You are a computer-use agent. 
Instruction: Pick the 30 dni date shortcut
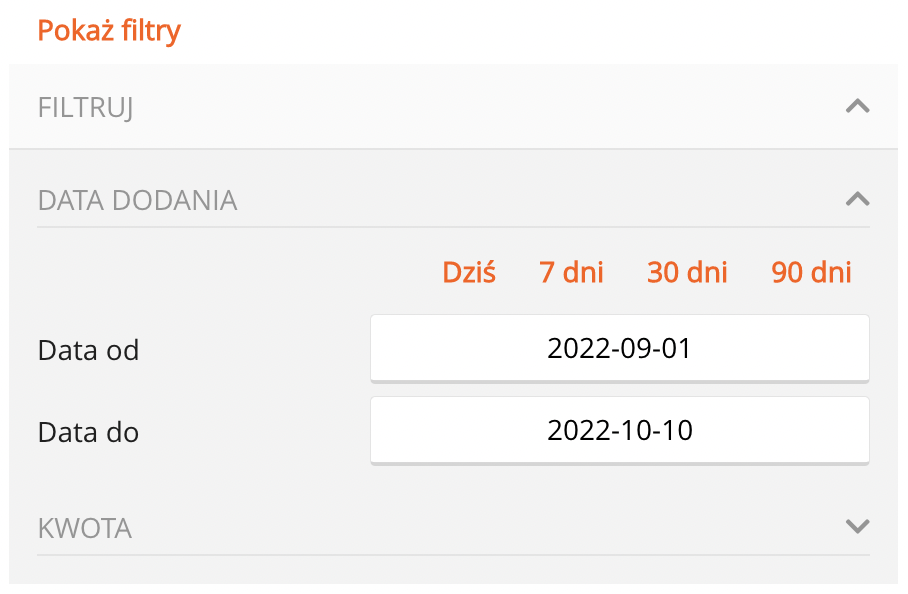(x=687, y=272)
